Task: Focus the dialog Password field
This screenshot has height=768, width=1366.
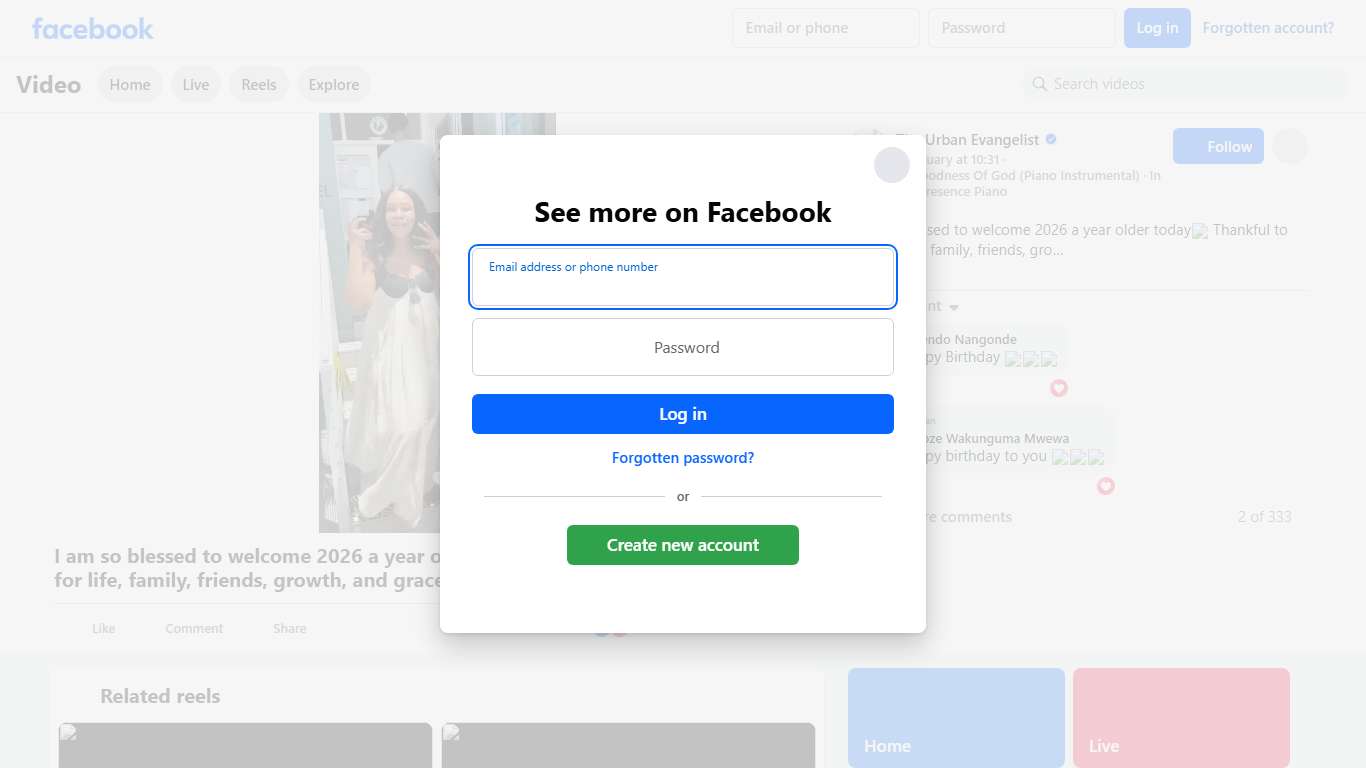Action: (683, 347)
